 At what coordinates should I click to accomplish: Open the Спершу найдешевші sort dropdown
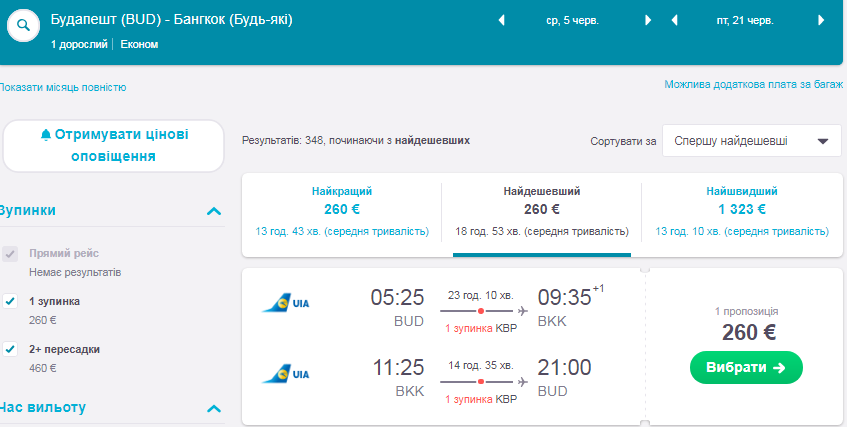click(751, 141)
